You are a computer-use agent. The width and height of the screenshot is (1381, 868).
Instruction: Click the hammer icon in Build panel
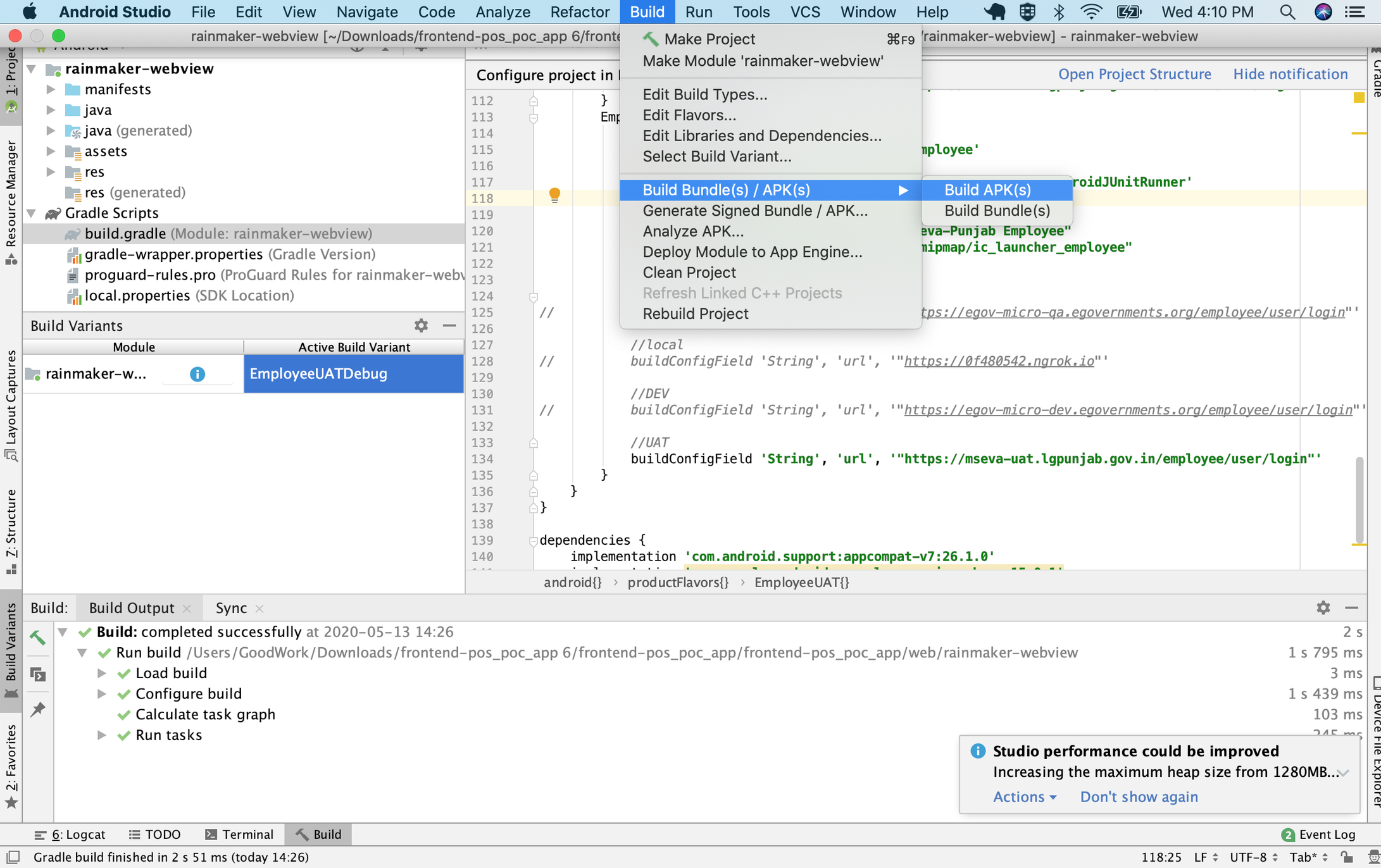tap(37, 636)
